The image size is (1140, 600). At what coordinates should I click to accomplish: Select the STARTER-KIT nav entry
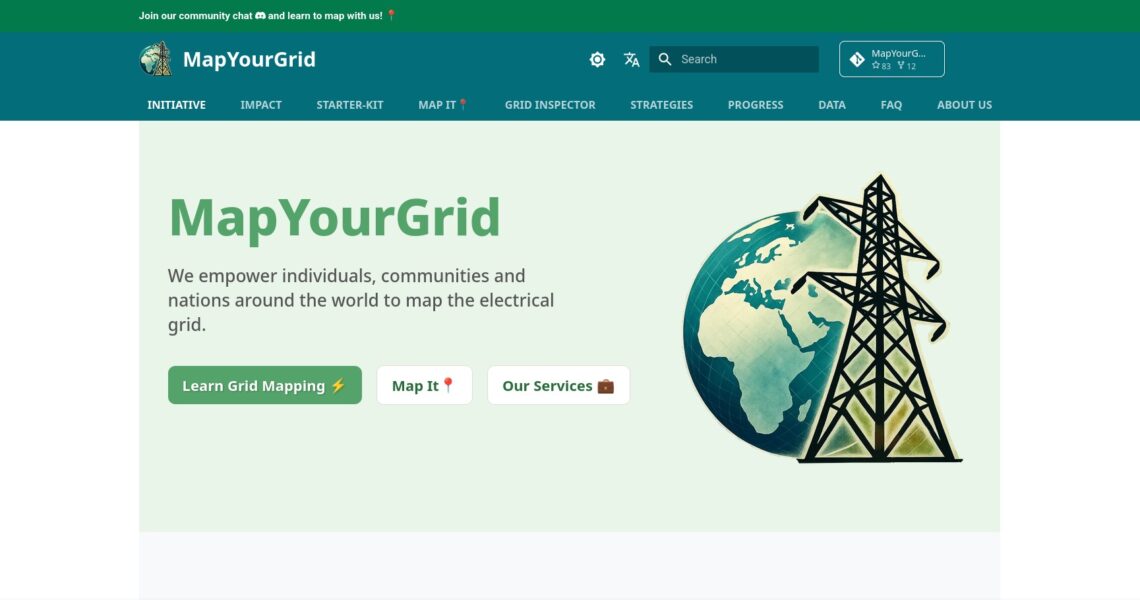click(350, 104)
